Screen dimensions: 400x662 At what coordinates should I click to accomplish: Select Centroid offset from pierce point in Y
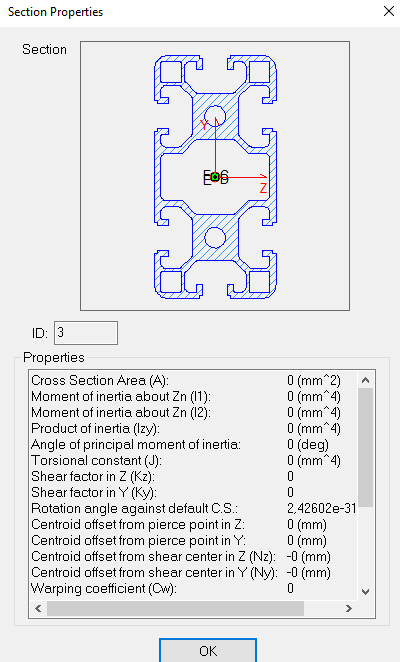(x=193, y=541)
